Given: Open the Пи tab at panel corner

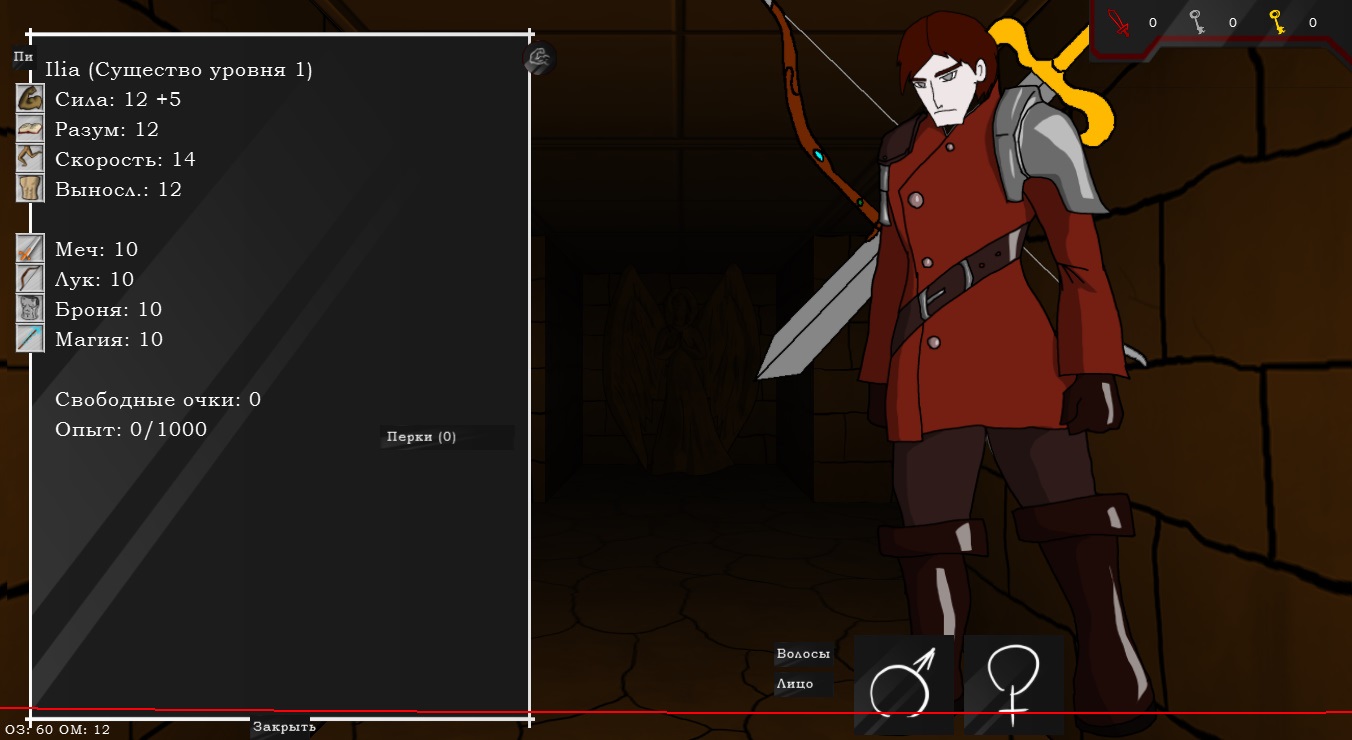Looking at the screenshot, I should tap(23, 57).
